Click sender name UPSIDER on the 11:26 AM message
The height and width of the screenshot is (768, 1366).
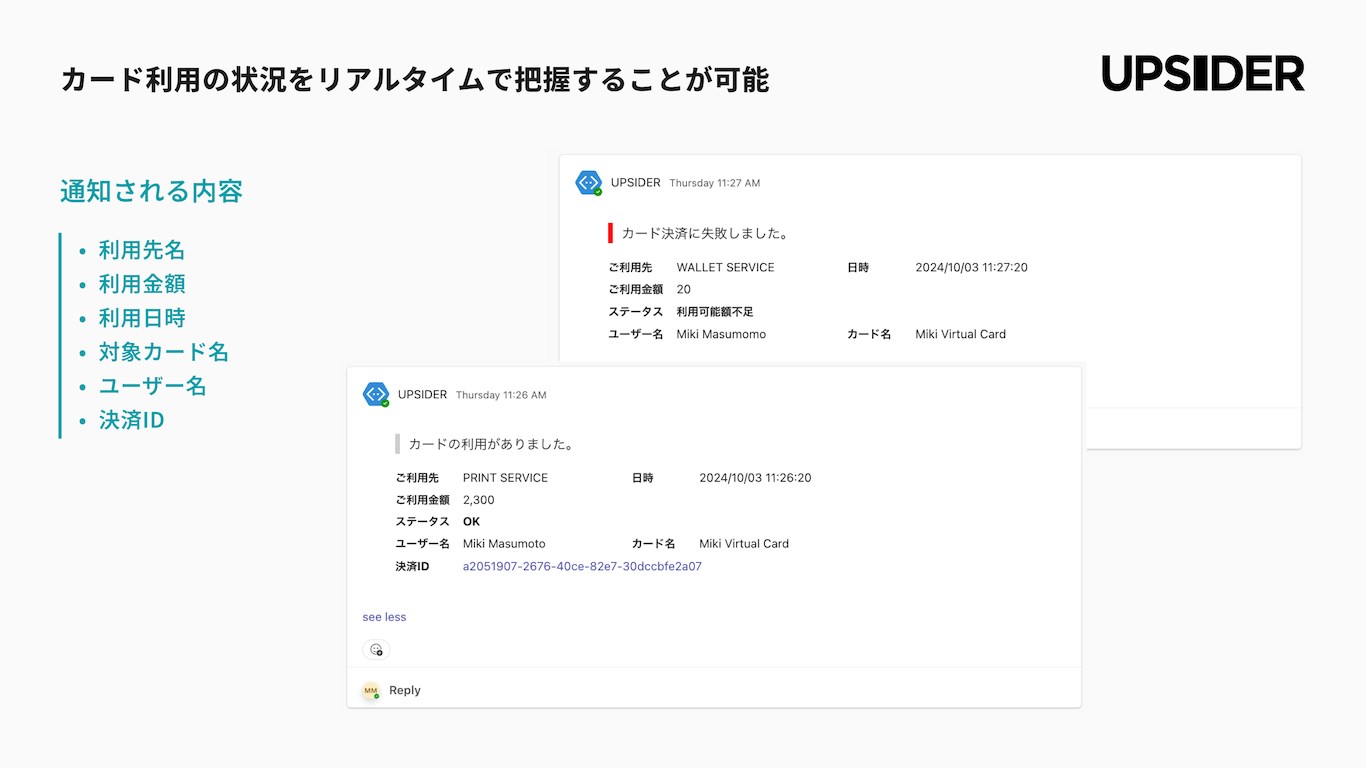[422, 395]
